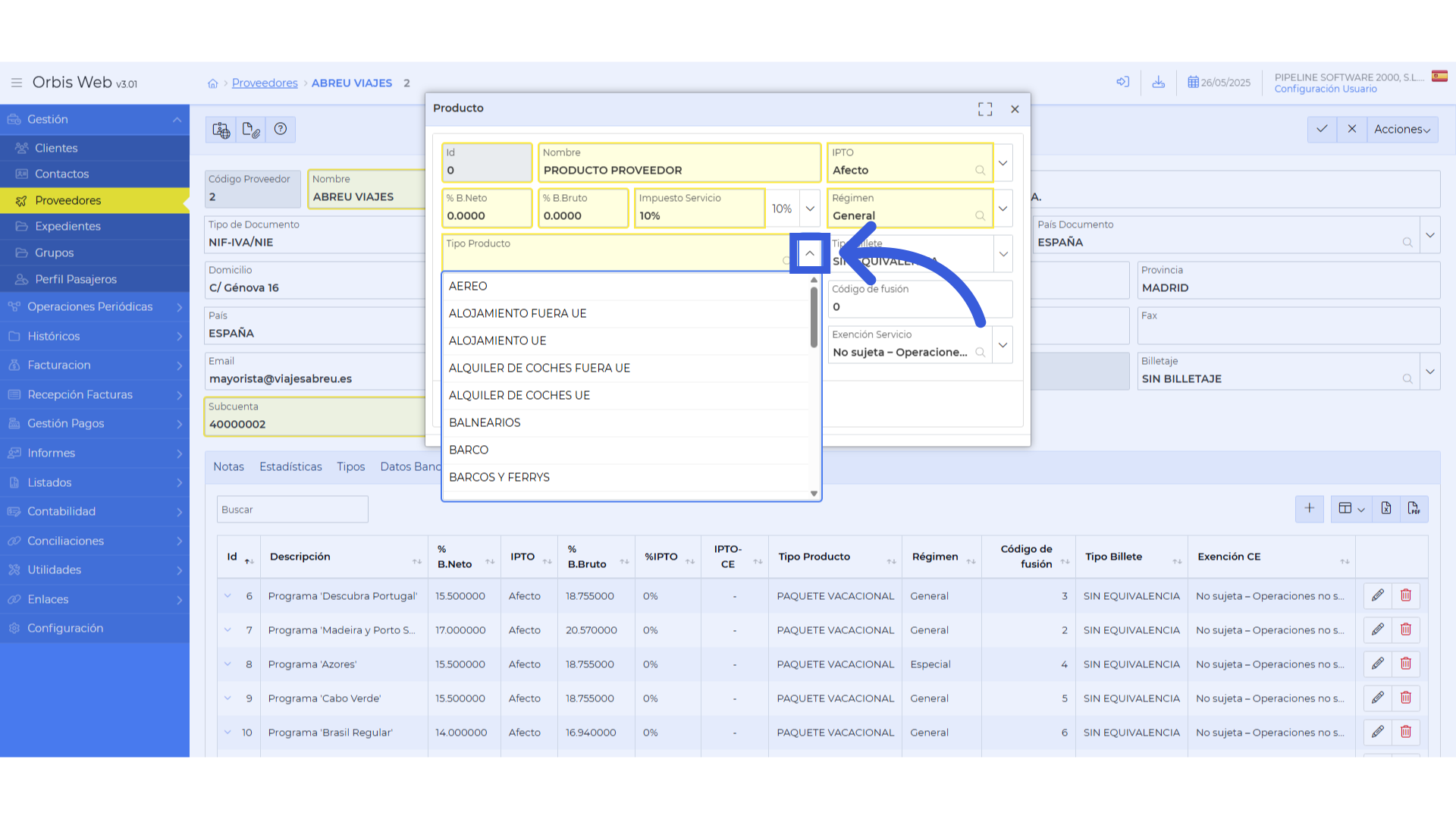Open Configuración Usuario link
This screenshot has width=1456, height=819.
tap(1326, 89)
